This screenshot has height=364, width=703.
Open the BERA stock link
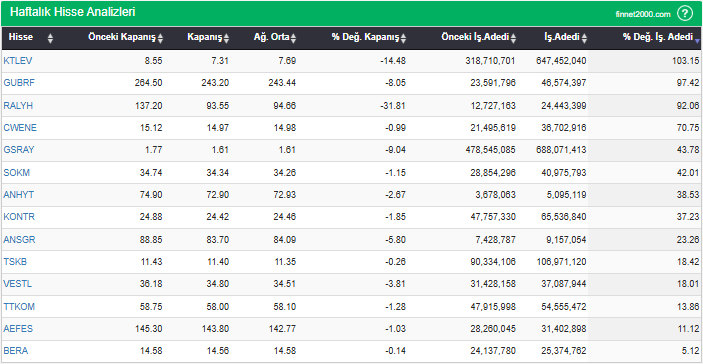[x=16, y=351]
